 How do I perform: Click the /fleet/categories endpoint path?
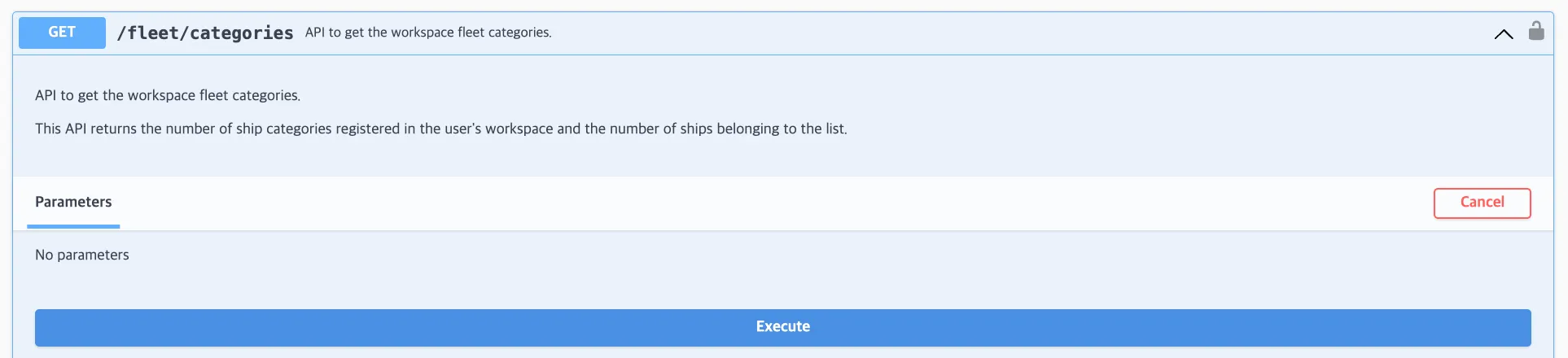coord(204,33)
